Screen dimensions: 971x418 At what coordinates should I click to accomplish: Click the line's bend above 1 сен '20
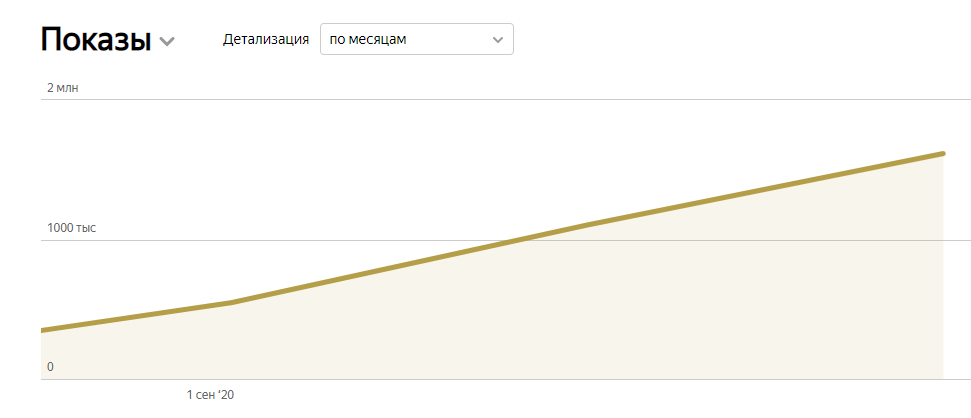[231, 302]
